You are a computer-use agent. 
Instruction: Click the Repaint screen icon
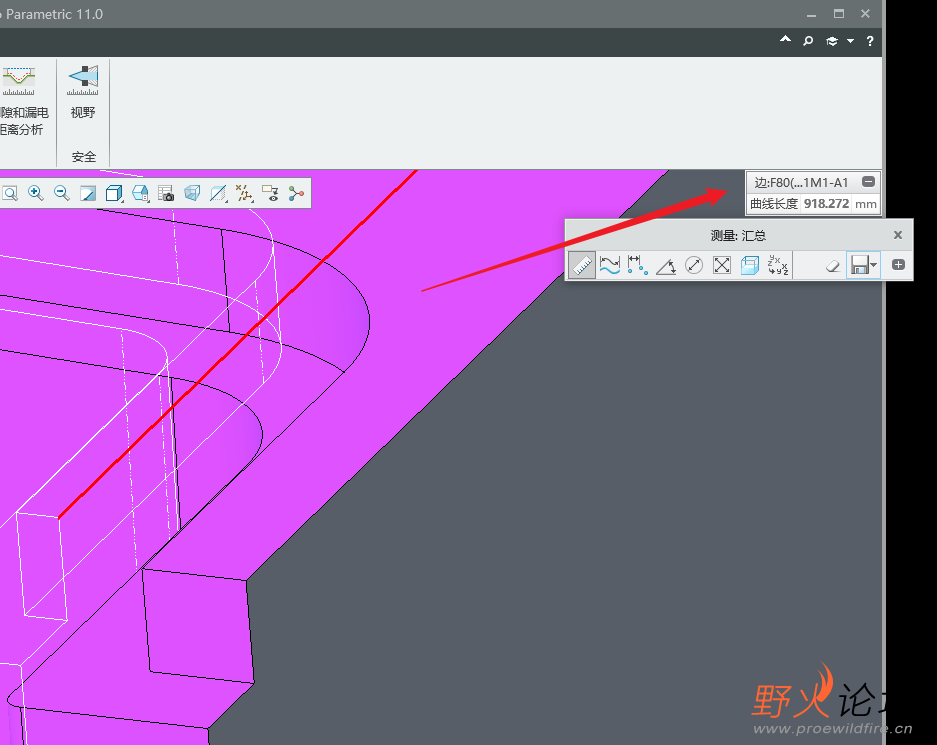click(88, 193)
